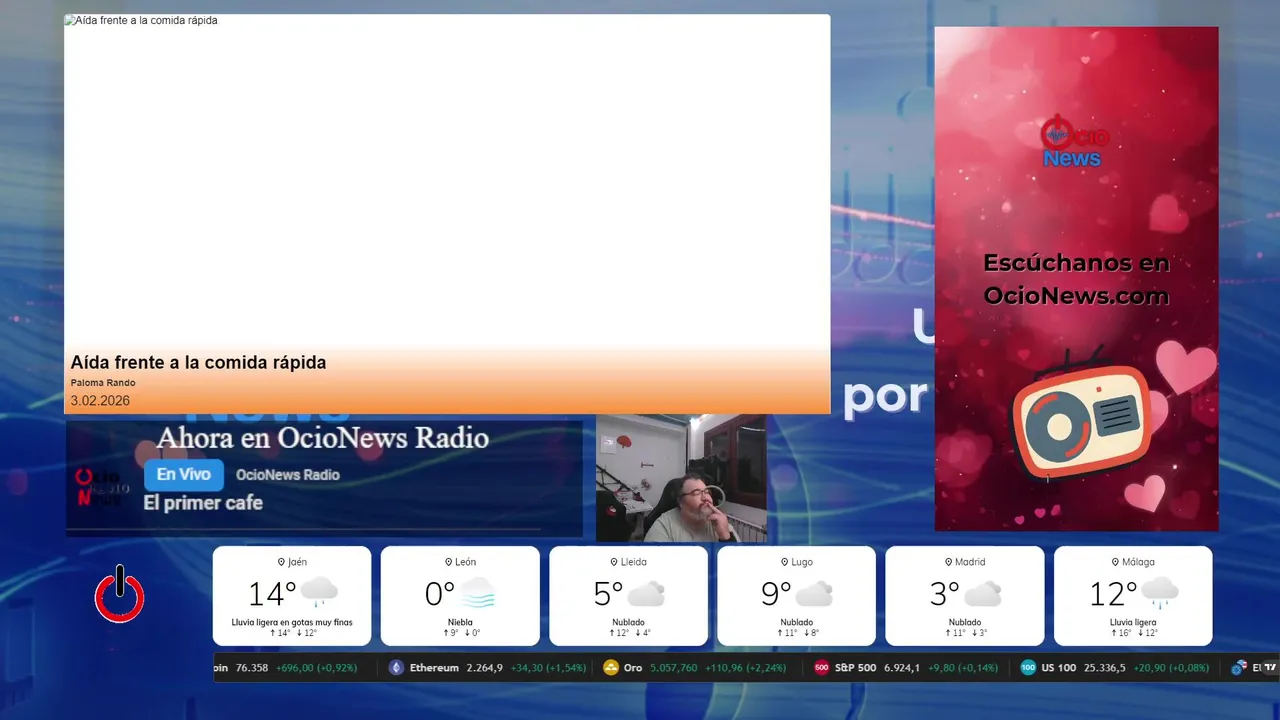The height and width of the screenshot is (720, 1280).
Task: Click the OcioNews logo on red banner
Action: pos(1074,142)
